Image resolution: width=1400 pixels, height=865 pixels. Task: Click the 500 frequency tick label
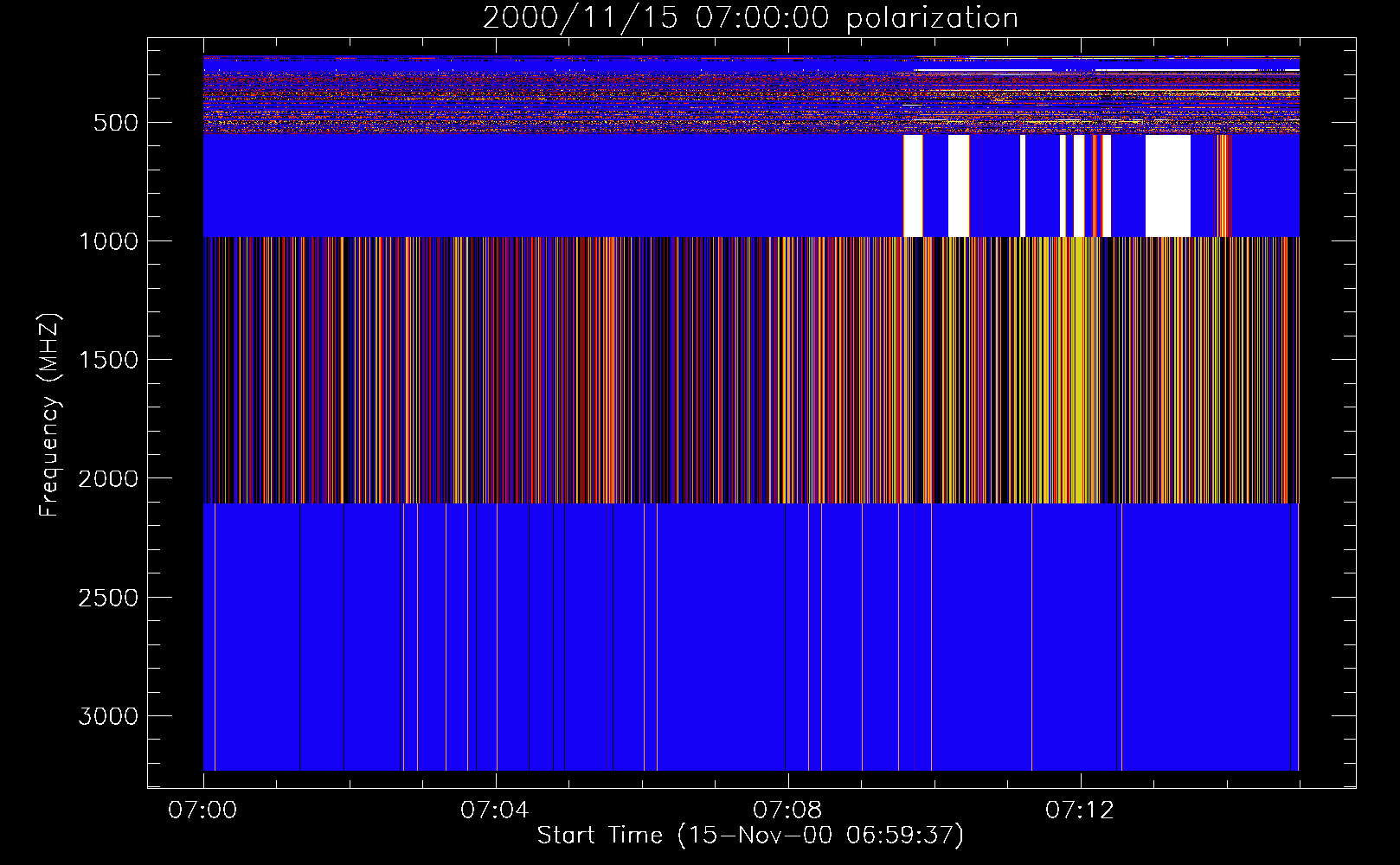[x=115, y=123]
